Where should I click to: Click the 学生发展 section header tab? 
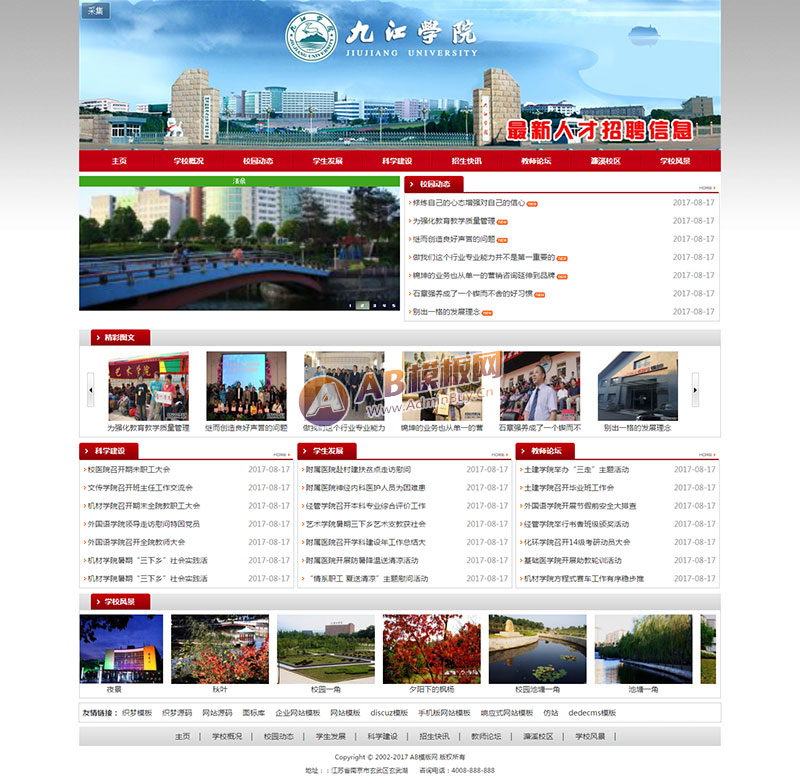[x=327, y=450]
